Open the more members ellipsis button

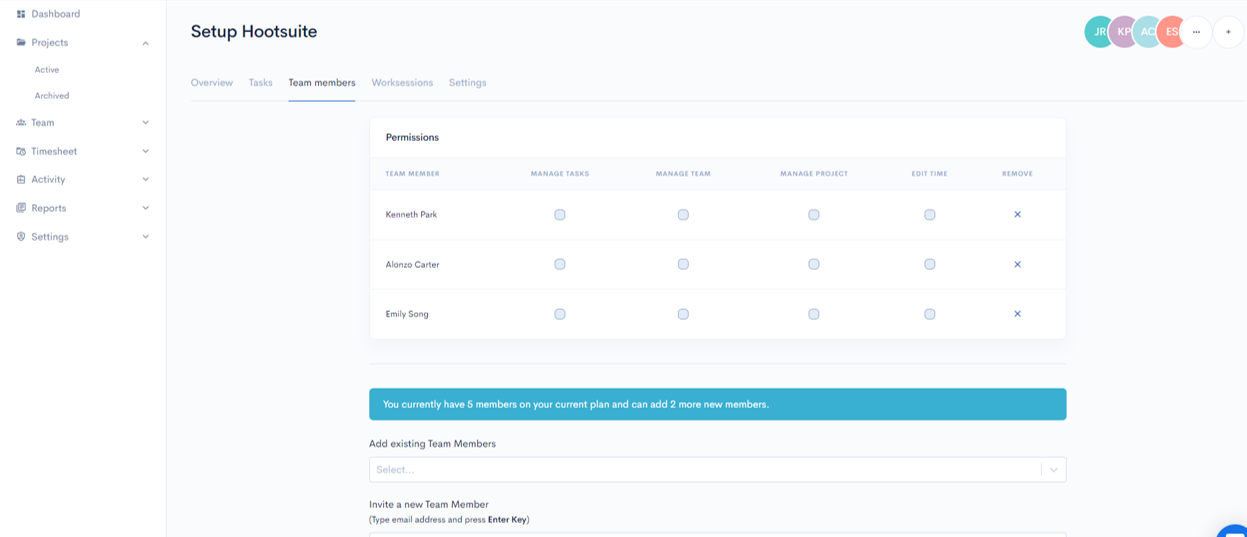(1196, 32)
